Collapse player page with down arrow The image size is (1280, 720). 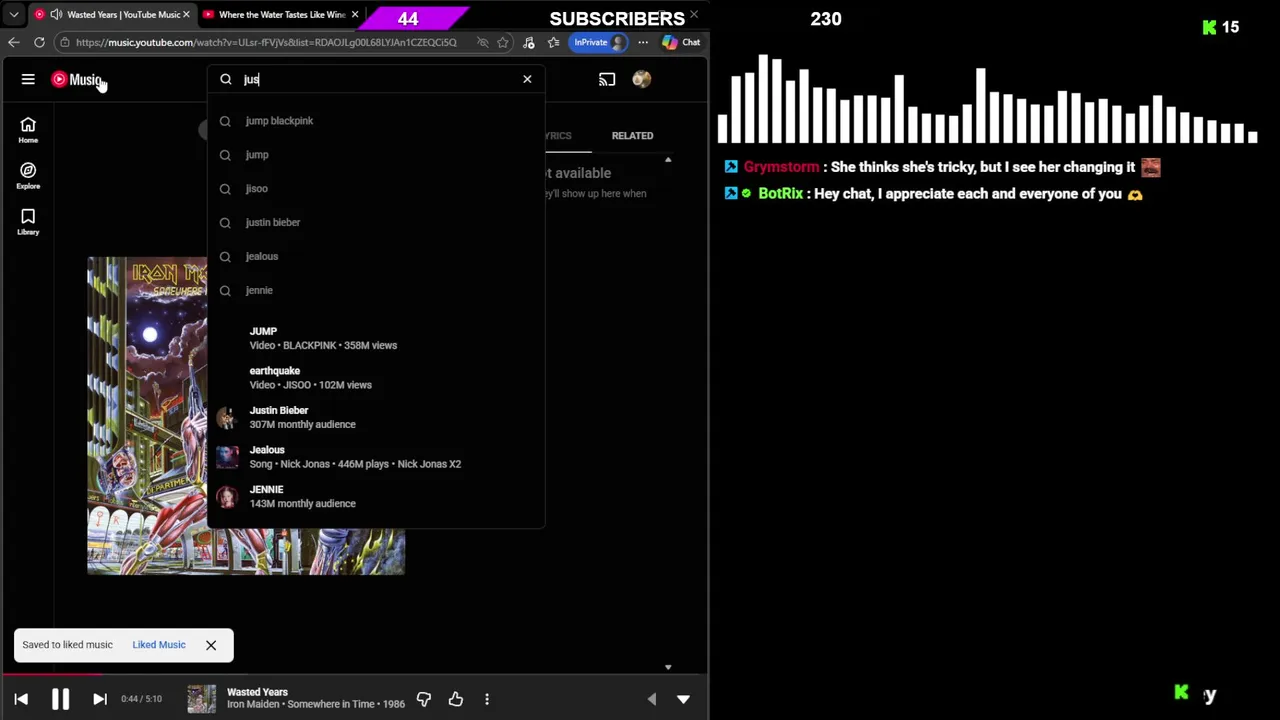[683, 699]
